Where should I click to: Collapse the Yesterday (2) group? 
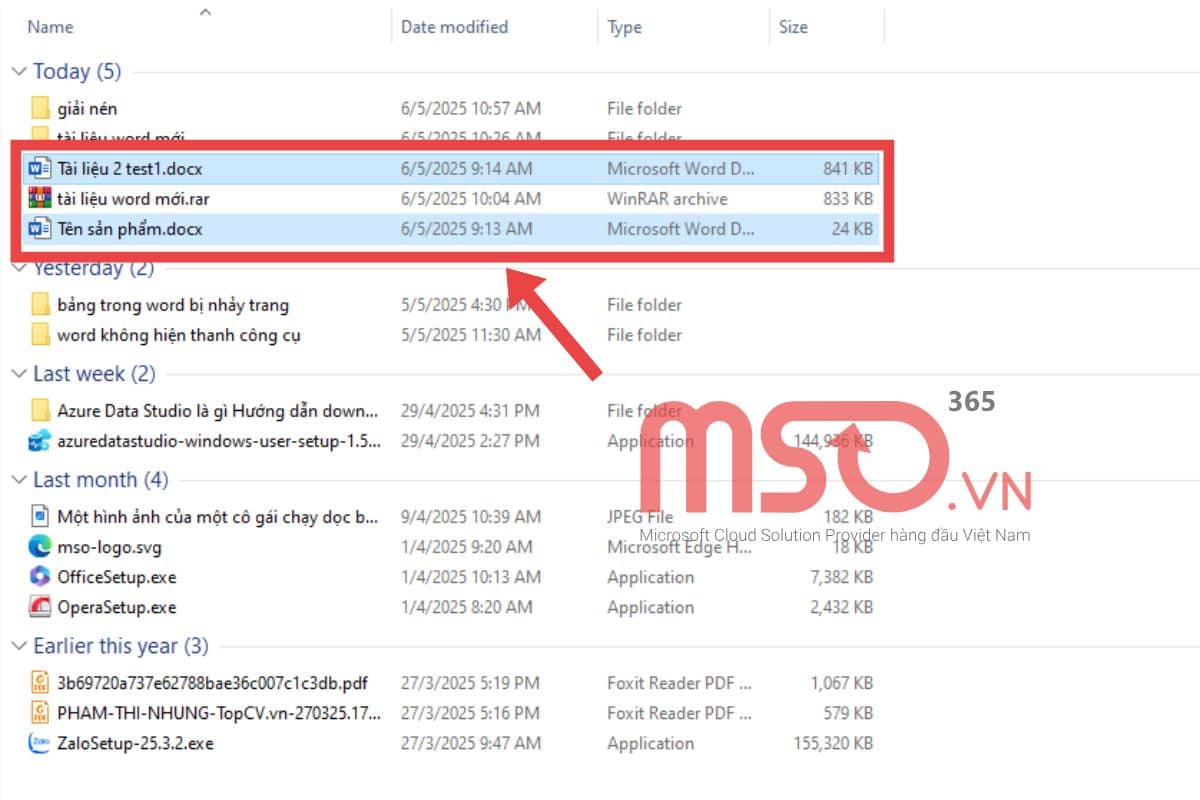coord(18,268)
